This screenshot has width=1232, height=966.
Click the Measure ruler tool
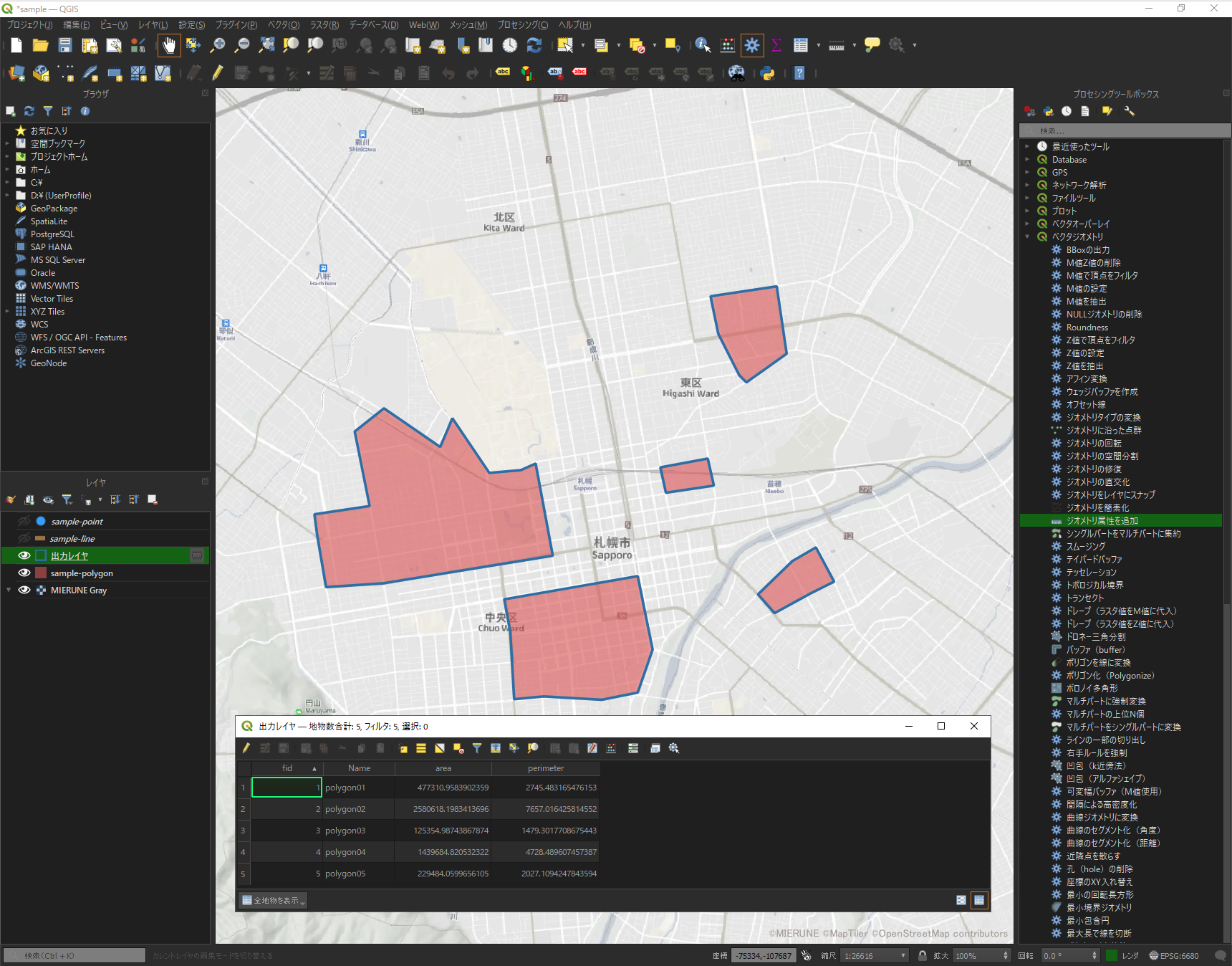coord(837,45)
